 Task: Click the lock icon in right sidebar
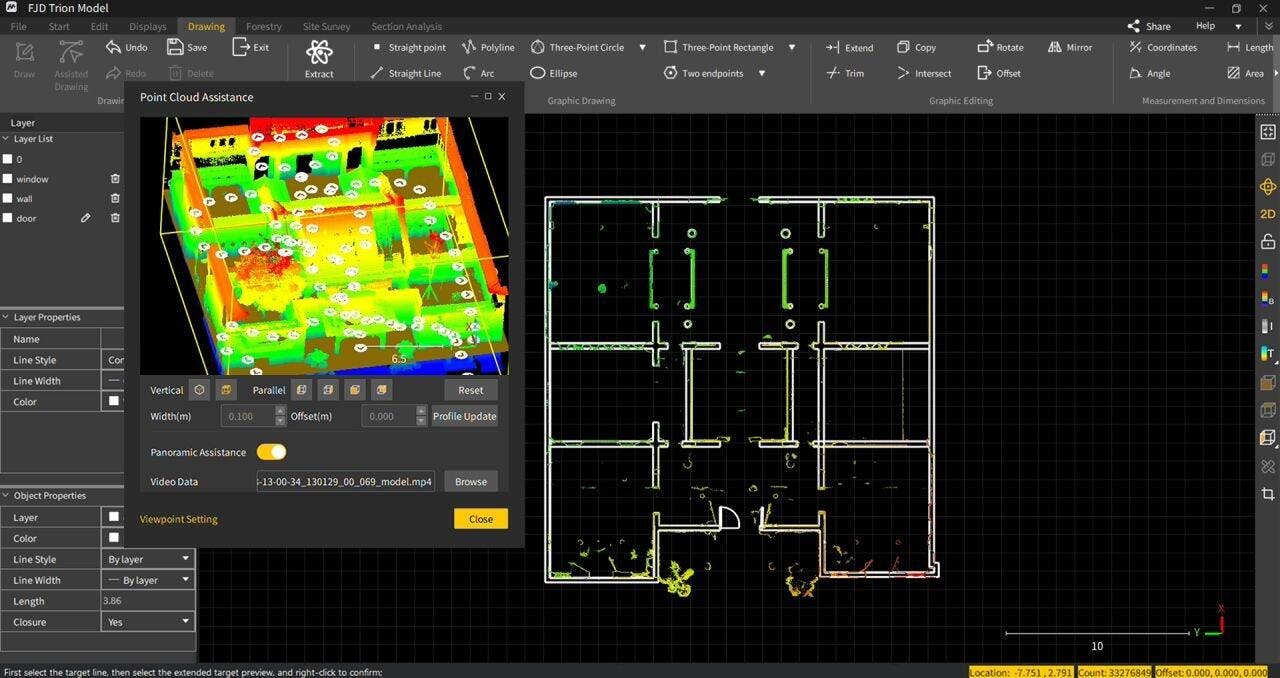click(1267, 241)
